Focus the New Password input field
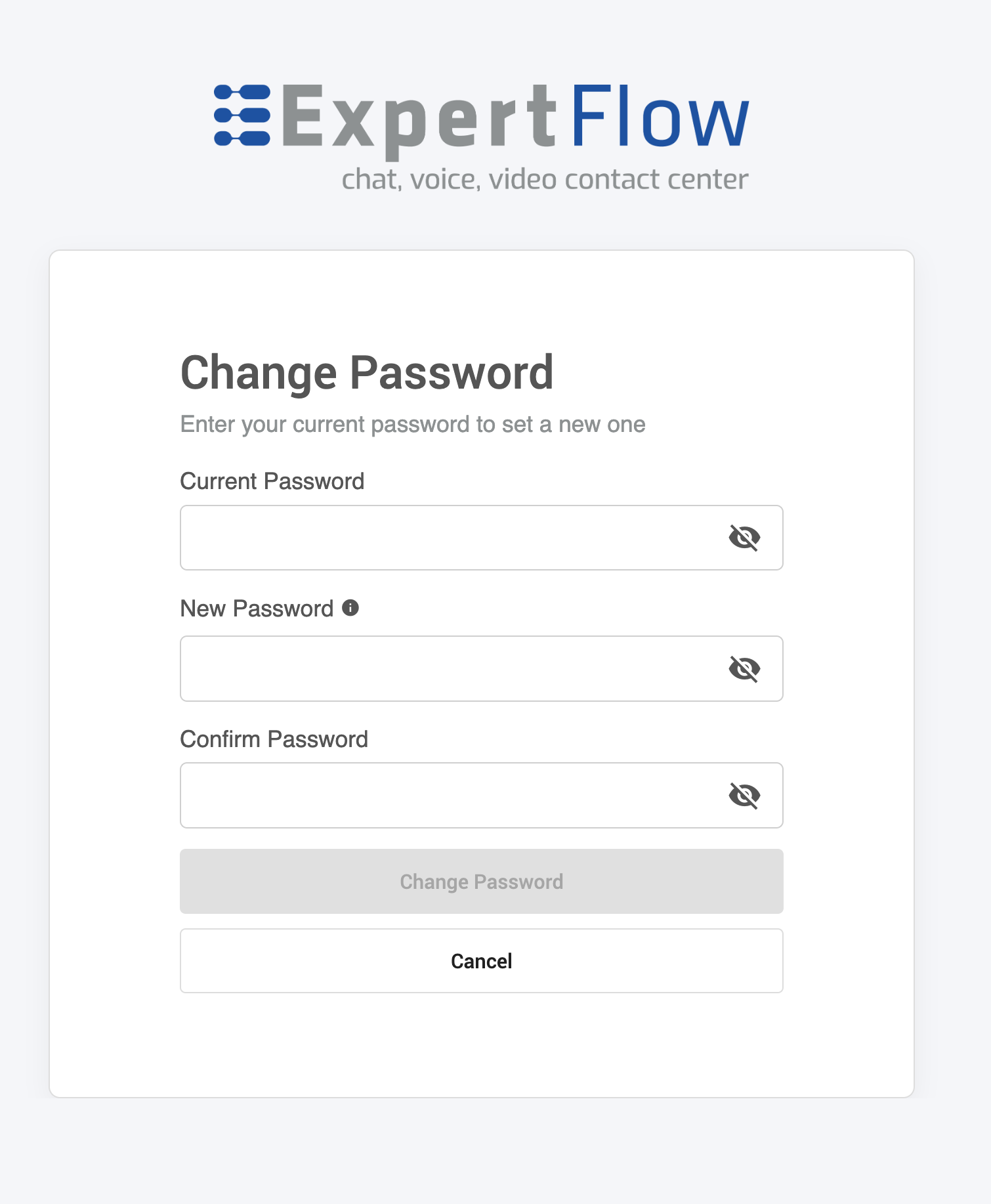Viewport: 991px width, 1204px height. tap(427, 668)
